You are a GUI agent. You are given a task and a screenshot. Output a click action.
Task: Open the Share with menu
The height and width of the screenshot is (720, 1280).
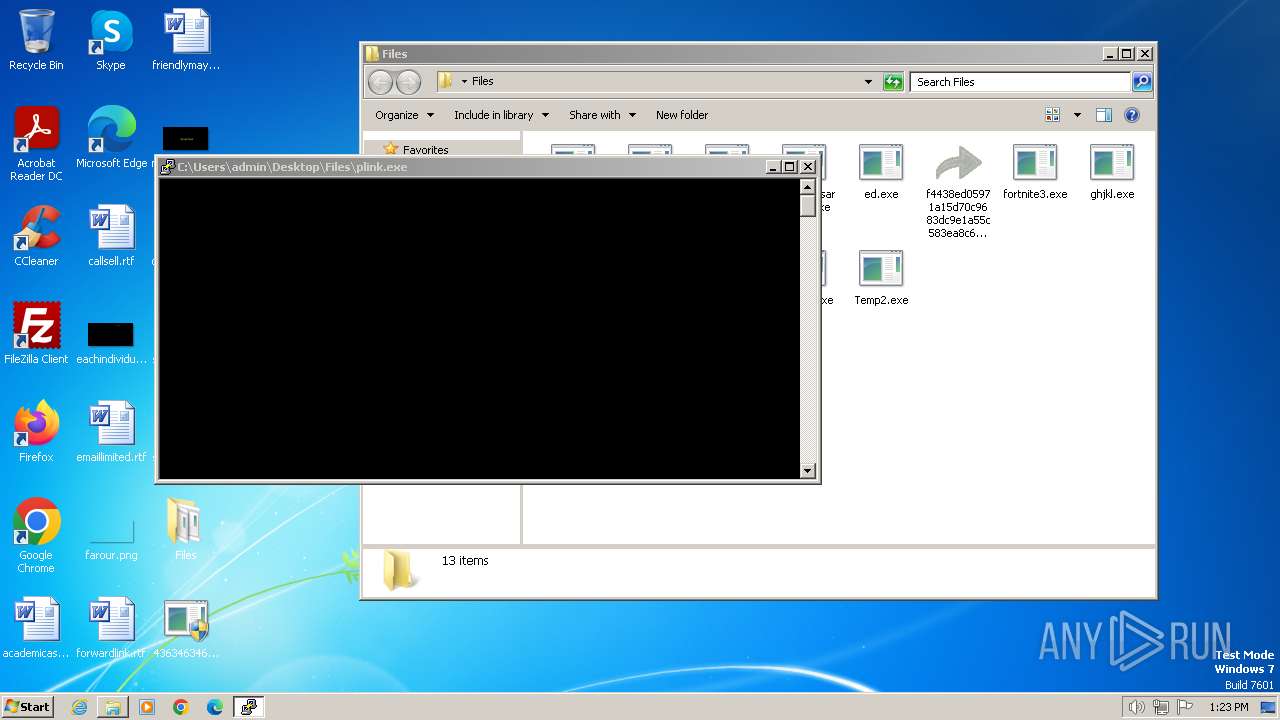pyautogui.click(x=602, y=115)
